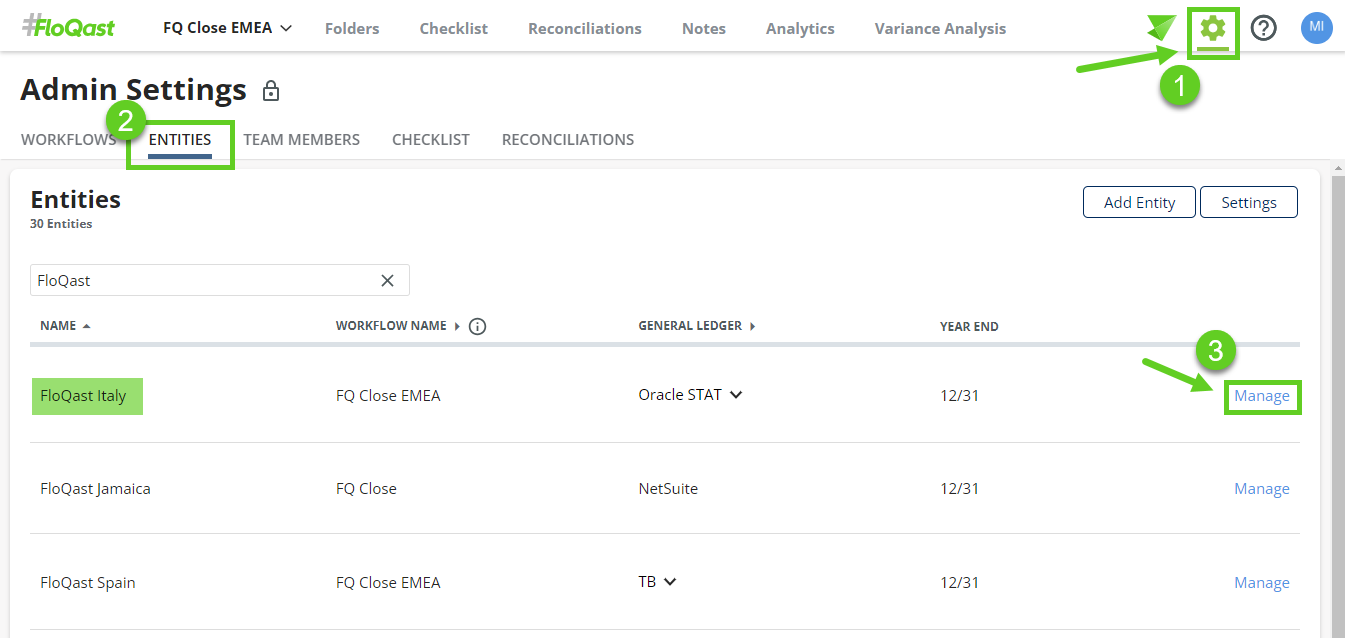Screen dimensions: 1345x638
Task: Open the Checklist top navigation item
Action: coord(454,28)
